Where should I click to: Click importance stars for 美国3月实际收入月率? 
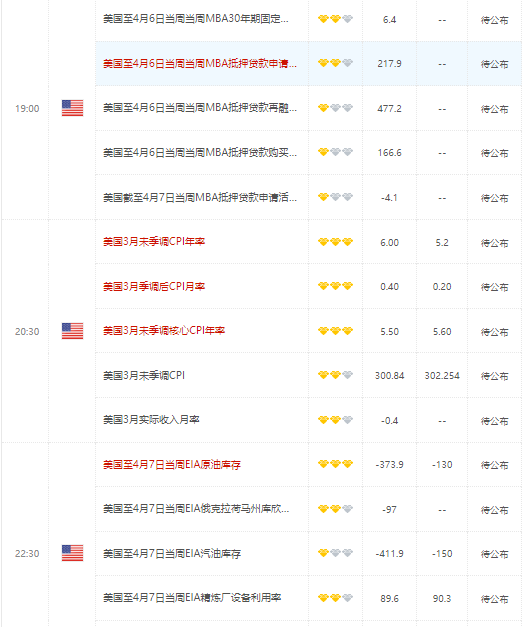point(335,420)
